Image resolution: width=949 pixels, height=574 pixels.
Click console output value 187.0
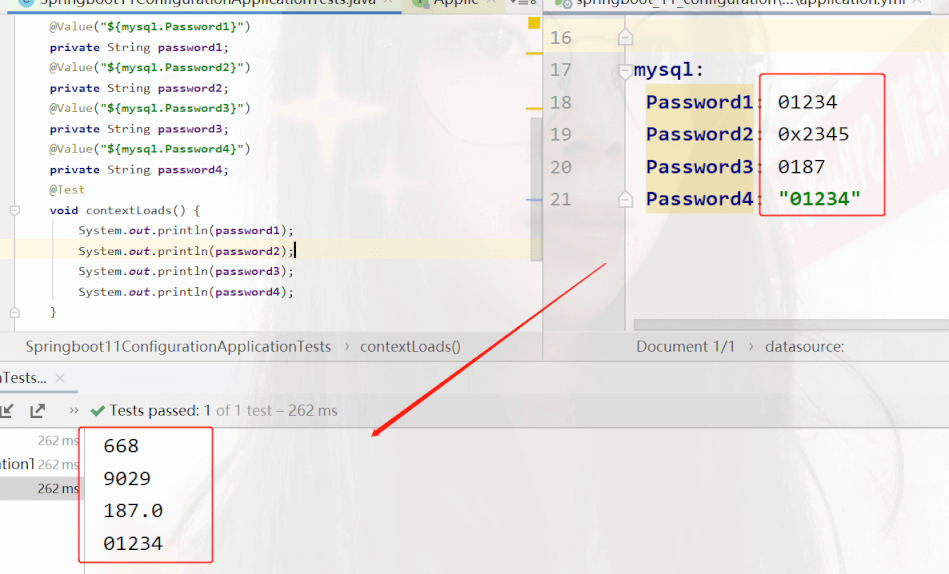coord(133,511)
